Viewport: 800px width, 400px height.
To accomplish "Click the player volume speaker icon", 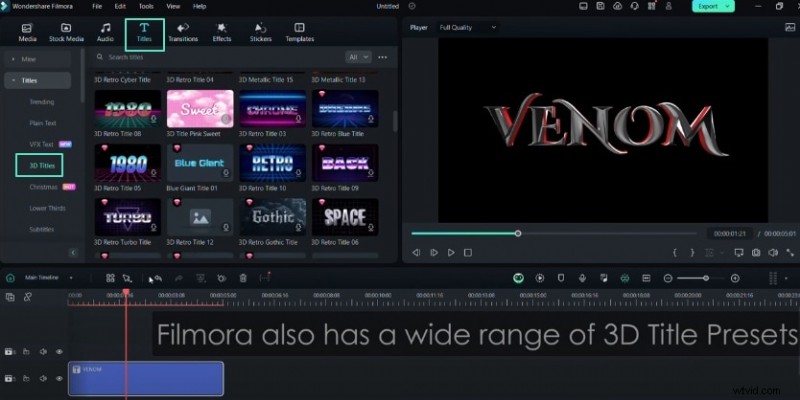I will (775, 253).
